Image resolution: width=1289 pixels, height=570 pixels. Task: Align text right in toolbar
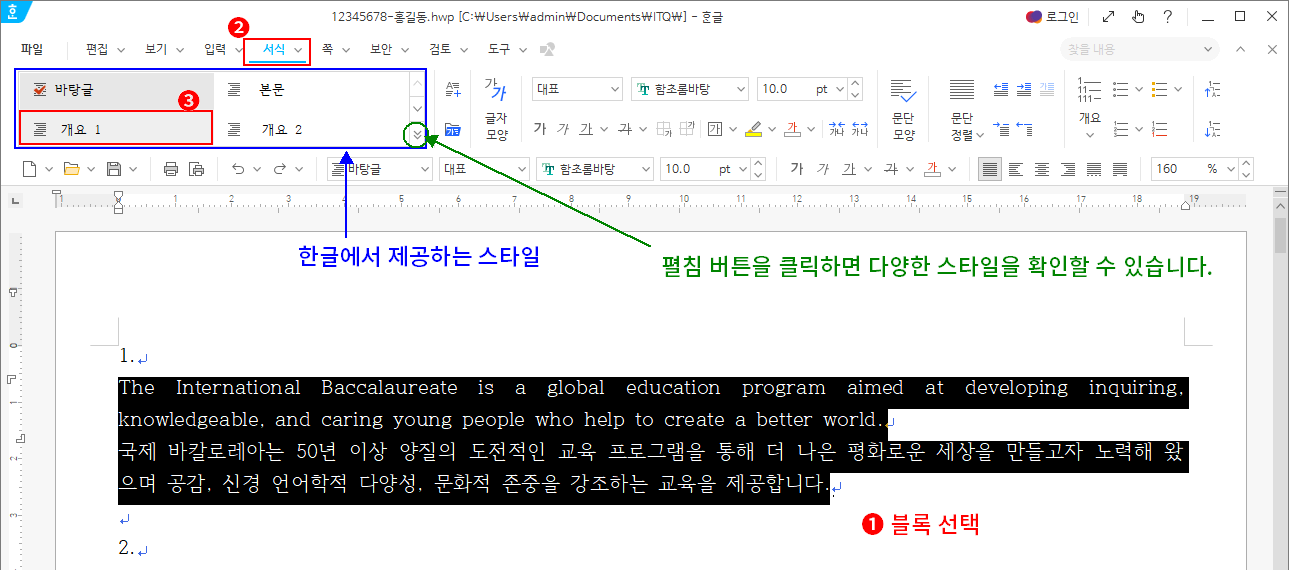tap(1068, 169)
